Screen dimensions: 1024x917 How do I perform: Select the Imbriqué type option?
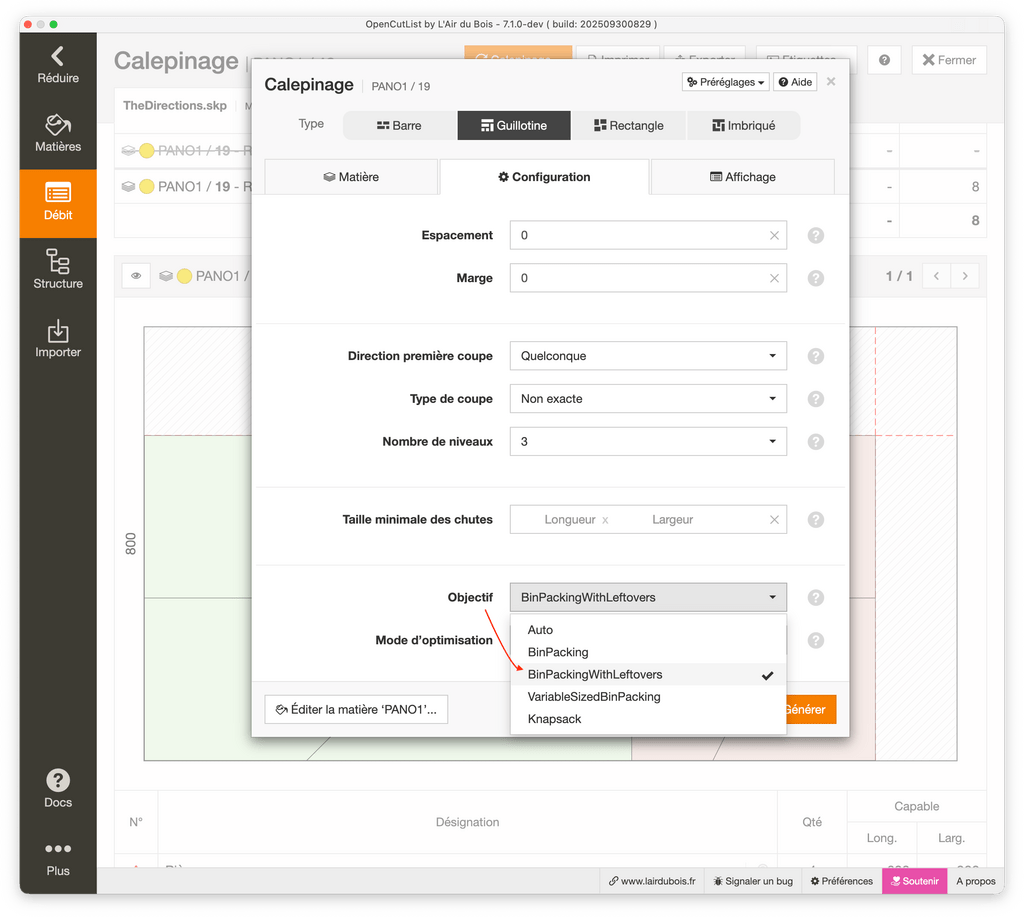point(743,125)
